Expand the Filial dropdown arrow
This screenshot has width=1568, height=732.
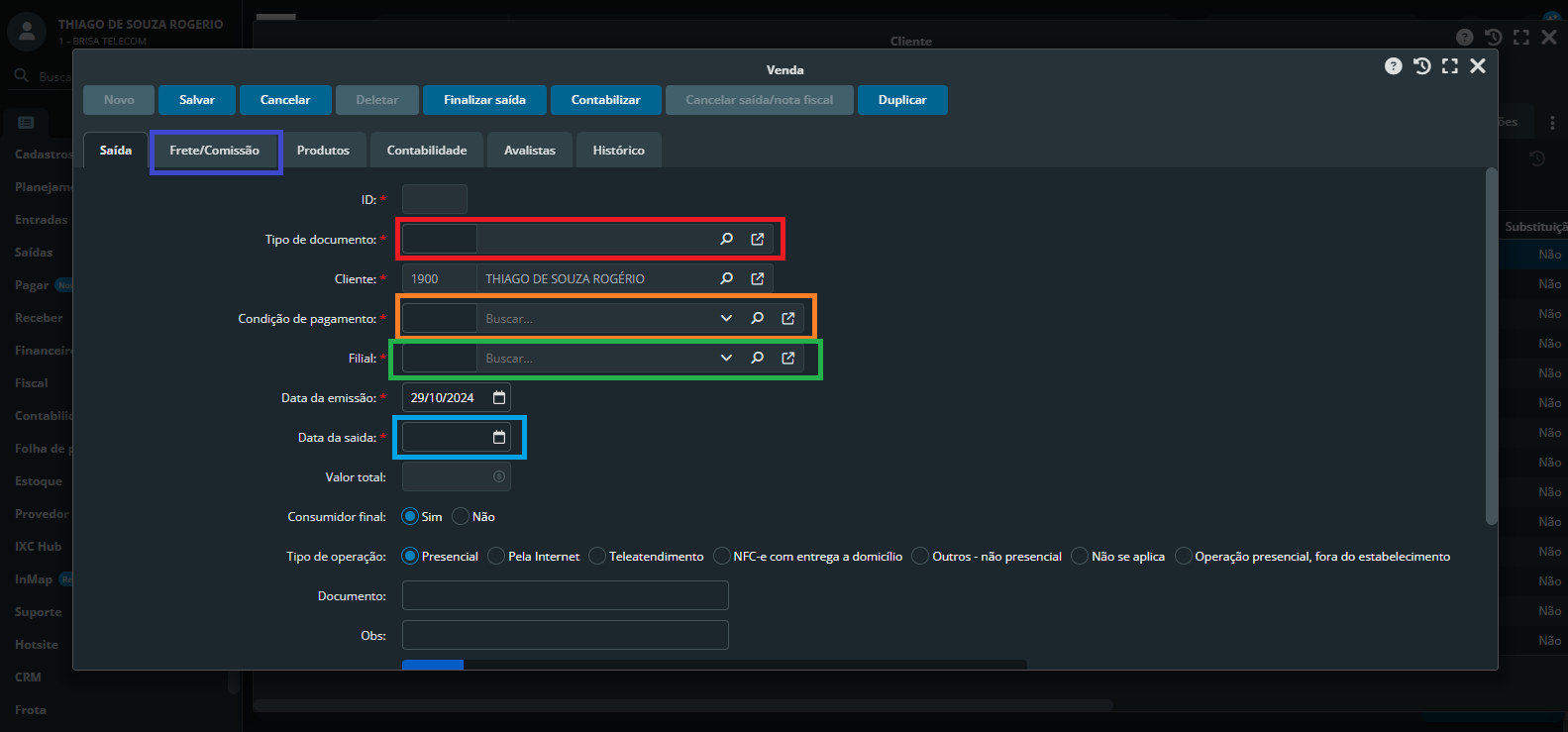(x=726, y=358)
